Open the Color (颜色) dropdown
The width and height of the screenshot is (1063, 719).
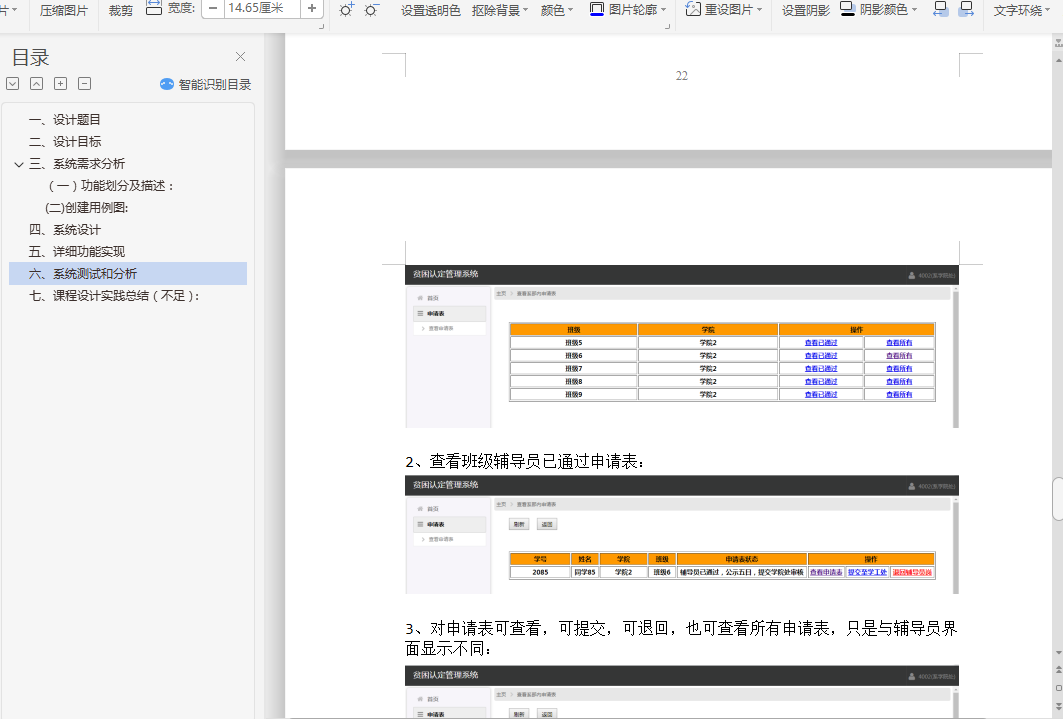click(557, 10)
